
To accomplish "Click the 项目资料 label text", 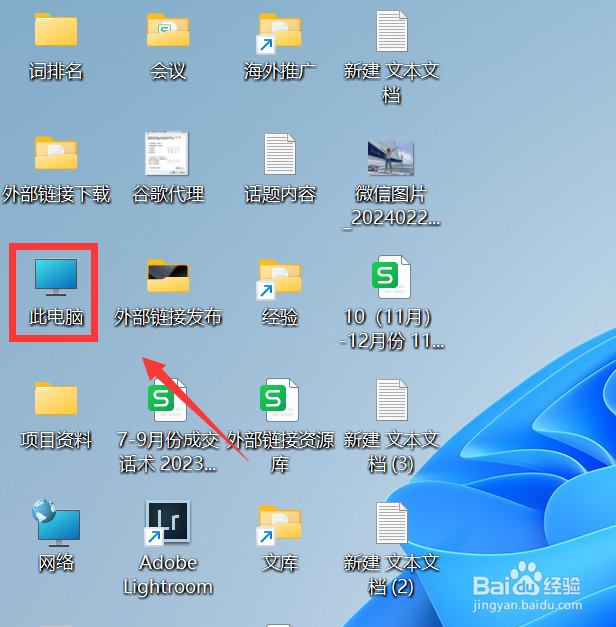I will point(56,440).
